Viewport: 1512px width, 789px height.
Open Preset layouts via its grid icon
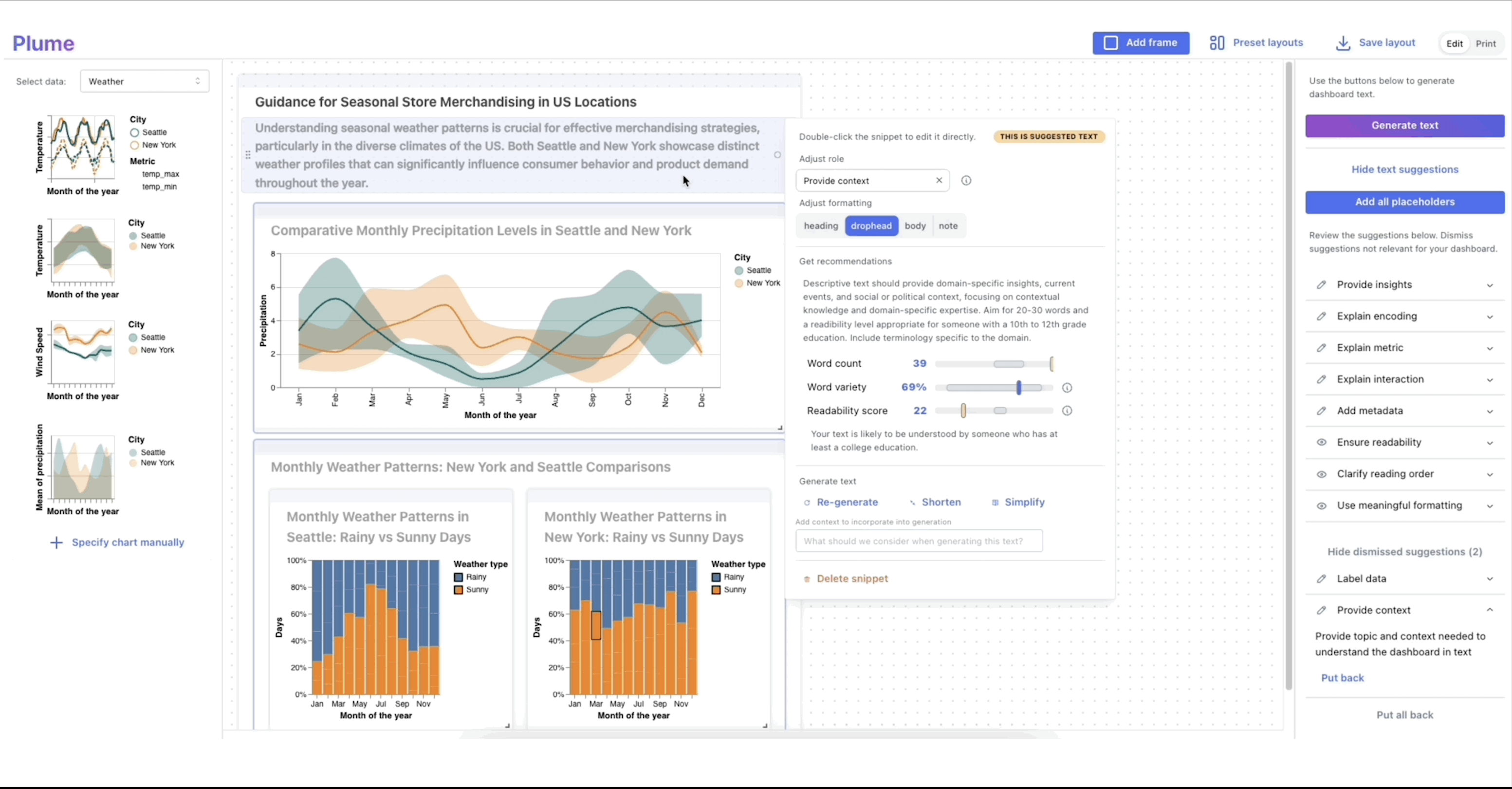coord(1217,43)
